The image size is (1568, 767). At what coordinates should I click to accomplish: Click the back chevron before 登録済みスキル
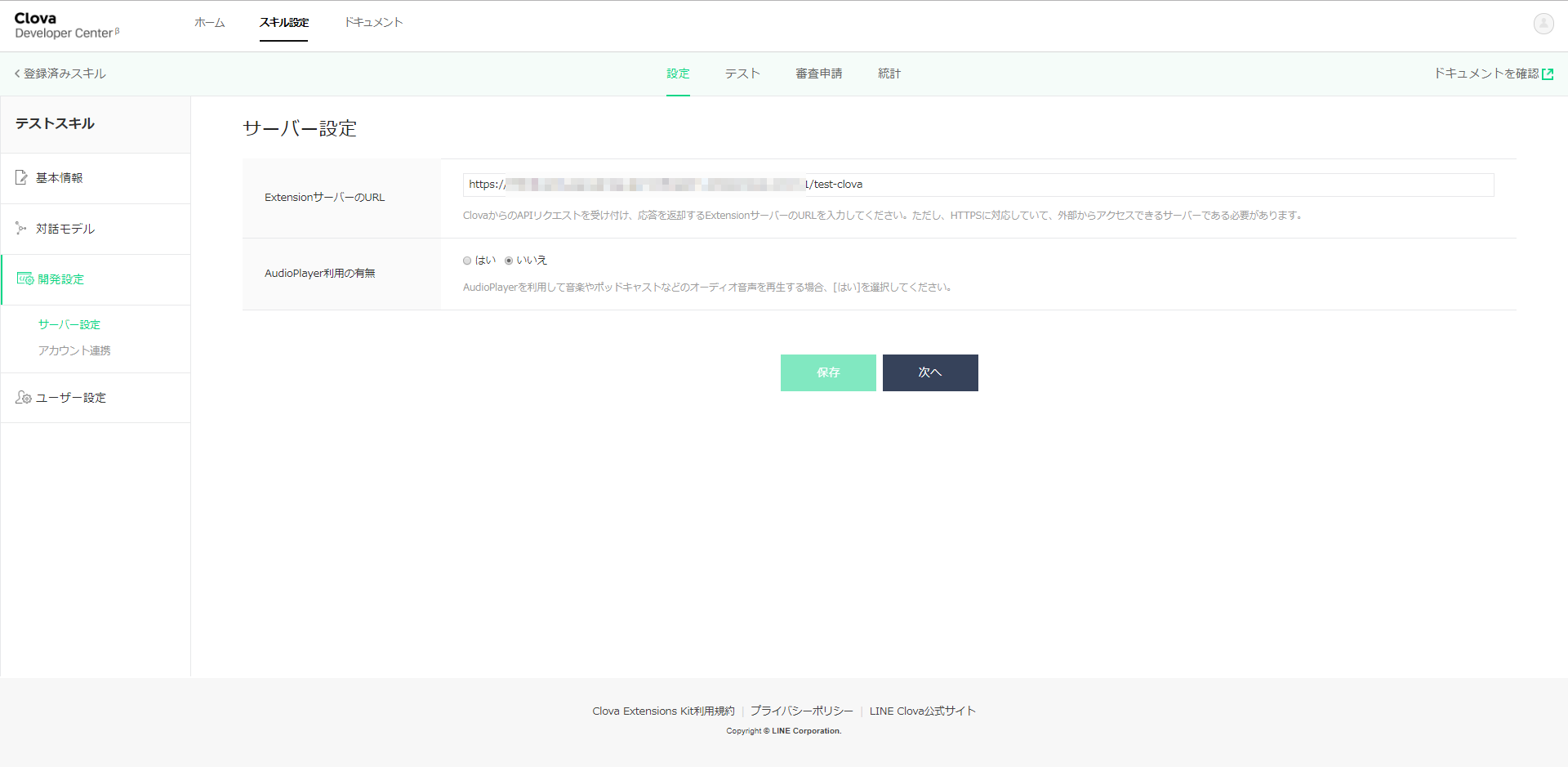point(17,74)
